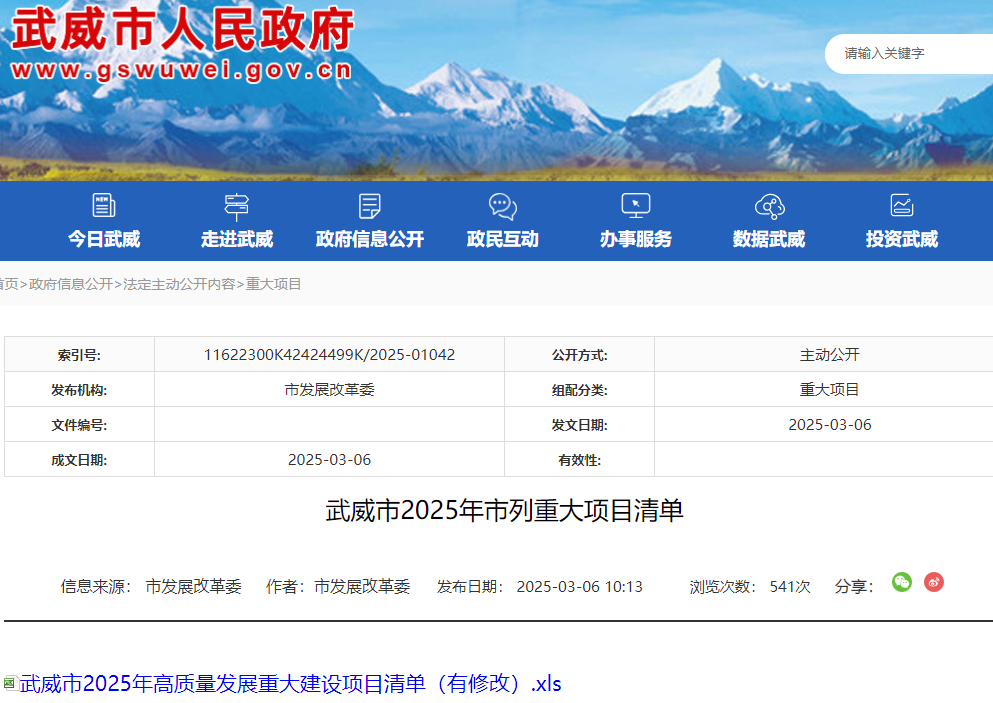This screenshot has height=703, width=993.
Task: Click the 投资武威 chart icon
Action: [902, 206]
